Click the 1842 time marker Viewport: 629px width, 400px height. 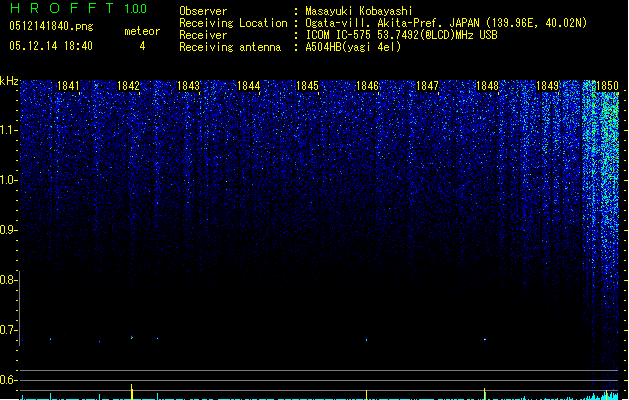pyautogui.click(x=128, y=86)
